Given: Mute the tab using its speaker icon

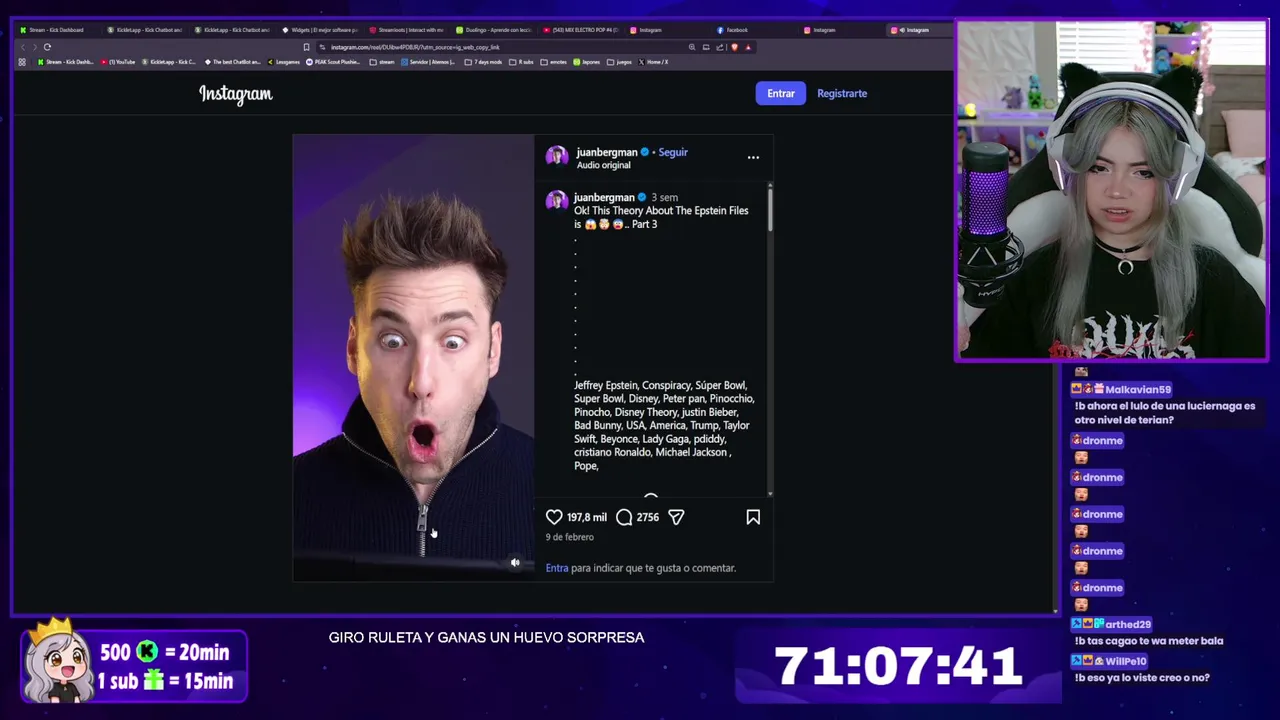Looking at the screenshot, I should pyautogui.click(x=901, y=30).
